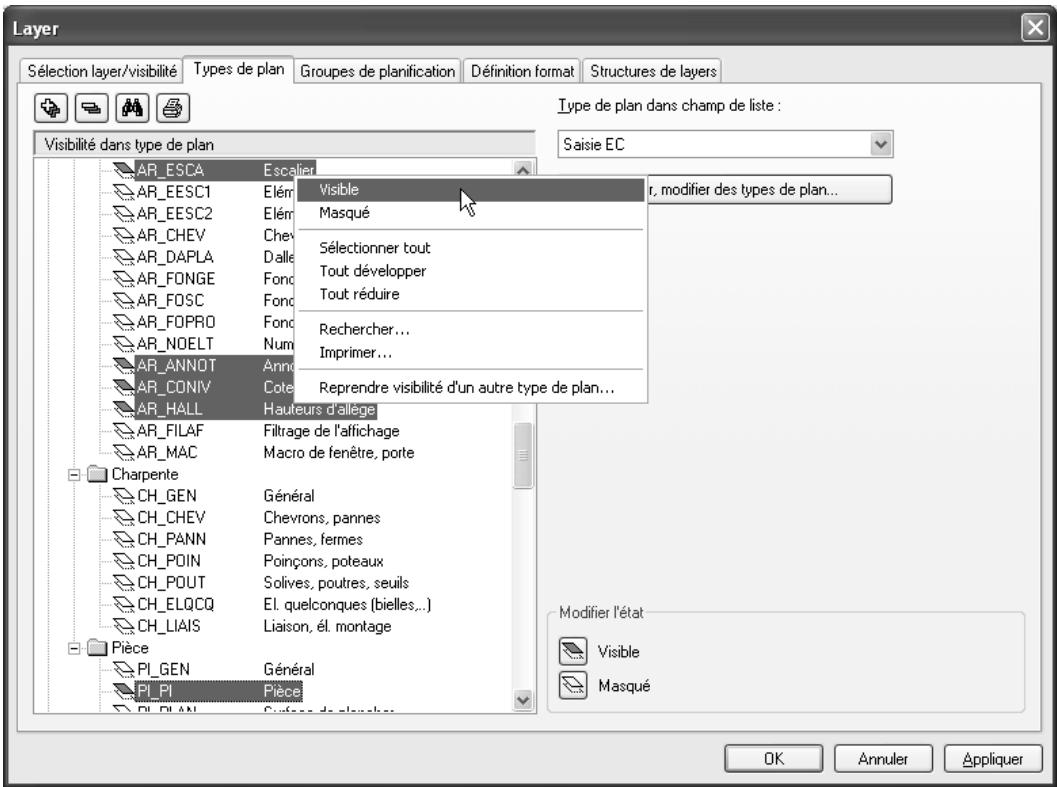
Task: Click the expand all entries toolbar icon
Action: tap(51, 108)
